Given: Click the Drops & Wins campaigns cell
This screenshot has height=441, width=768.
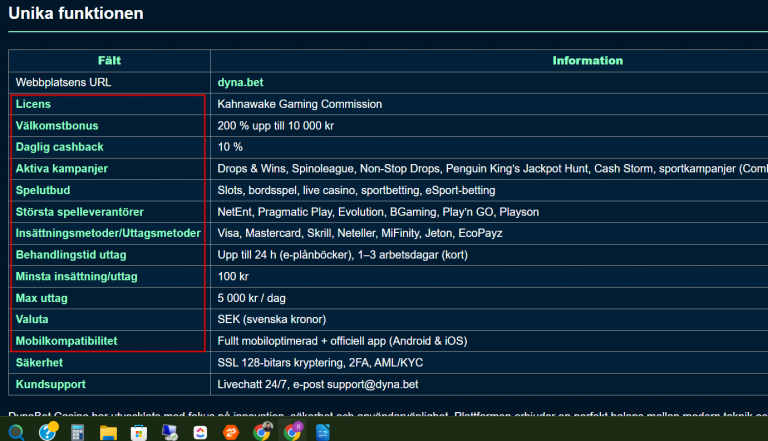Looking at the screenshot, I should pyautogui.click(x=492, y=169).
